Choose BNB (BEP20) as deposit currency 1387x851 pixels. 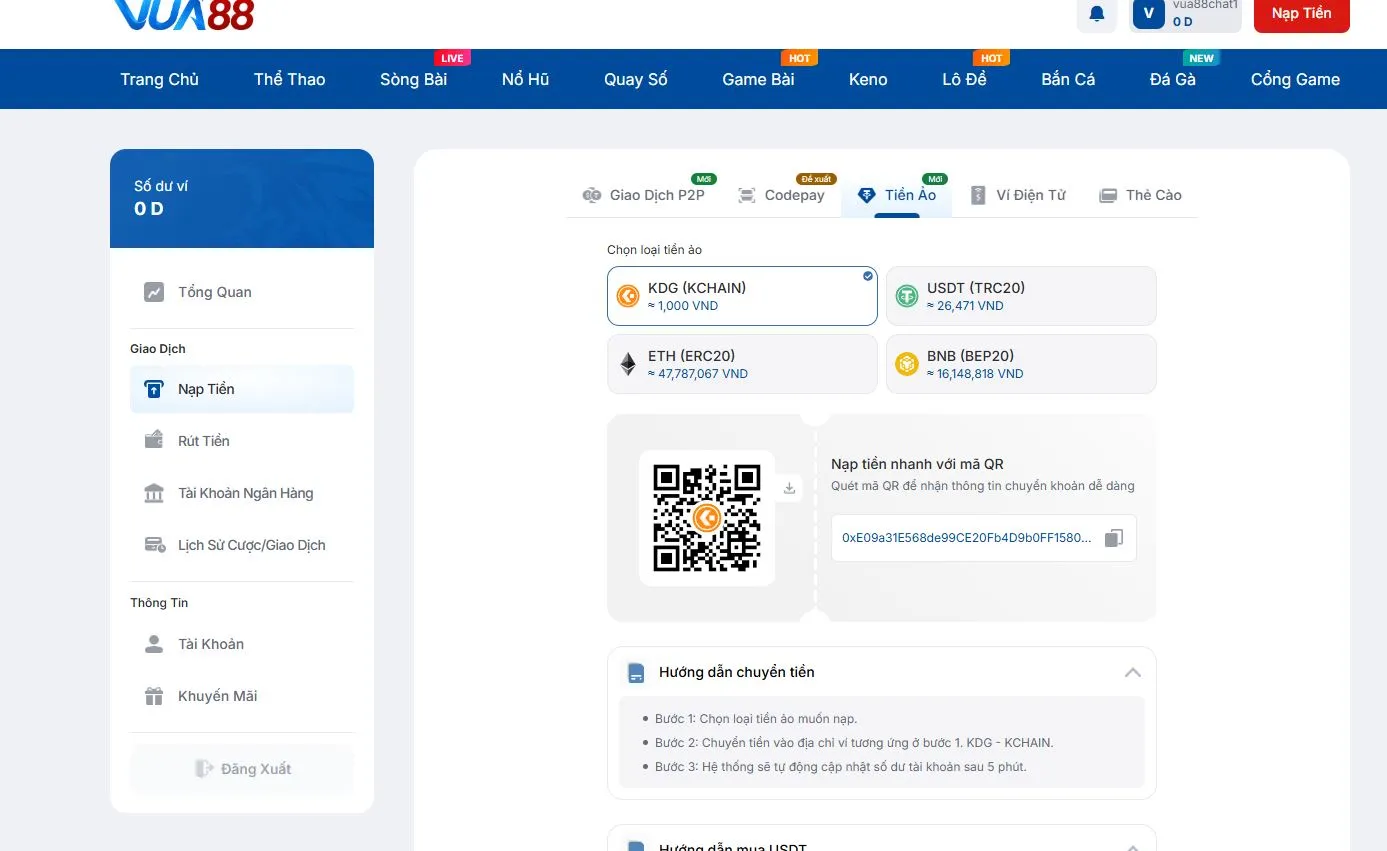click(x=1020, y=364)
